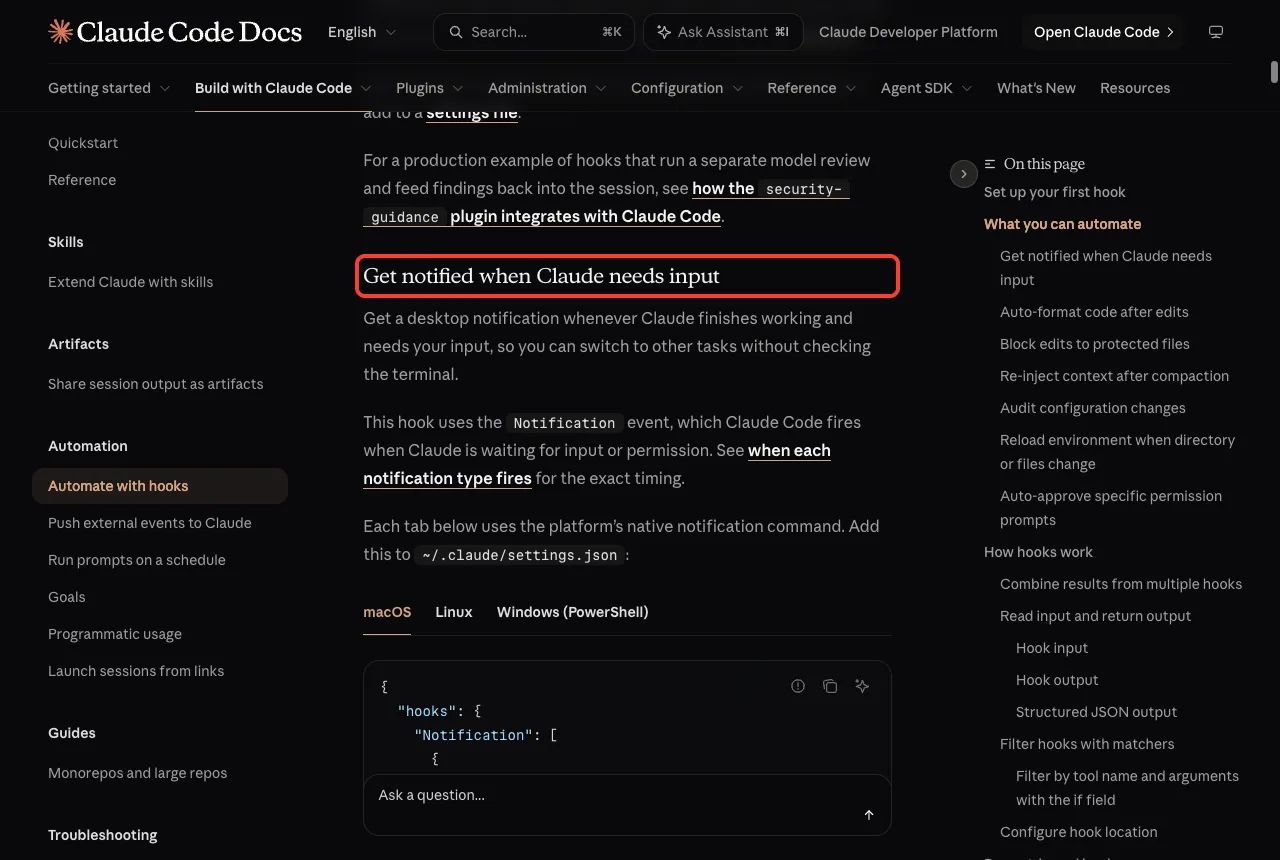Open Quickstart in the left sidebar
This screenshot has width=1280, height=860.
point(83,143)
